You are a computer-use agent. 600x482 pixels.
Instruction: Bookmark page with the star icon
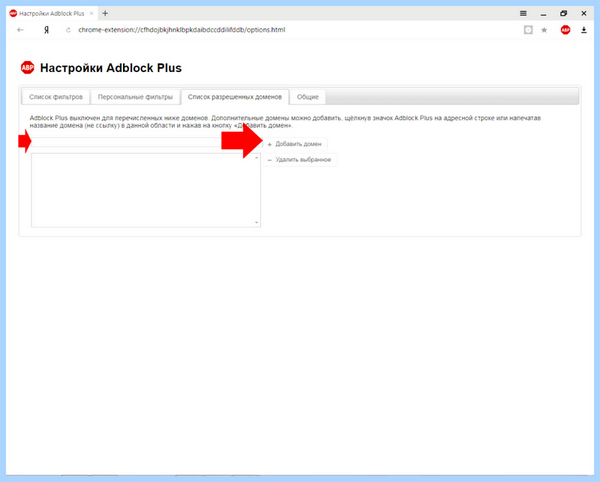(544, 30)
